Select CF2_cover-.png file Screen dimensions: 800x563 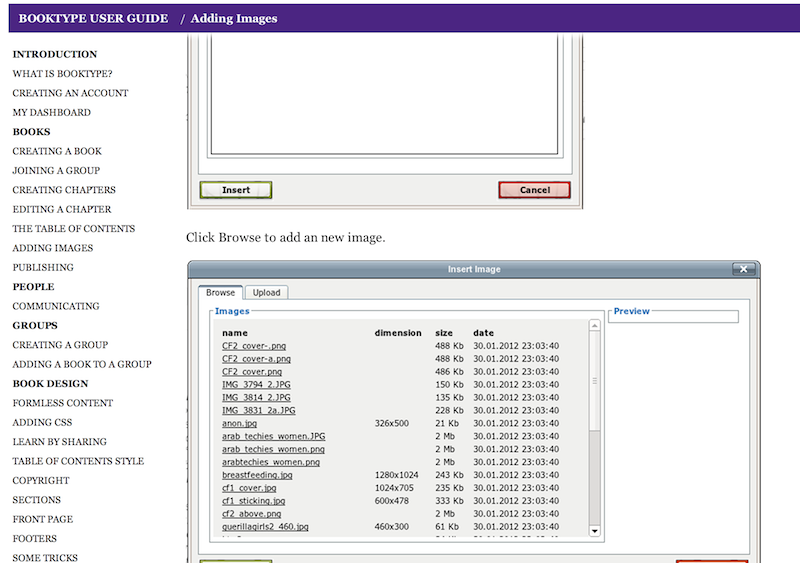(254, 346)
